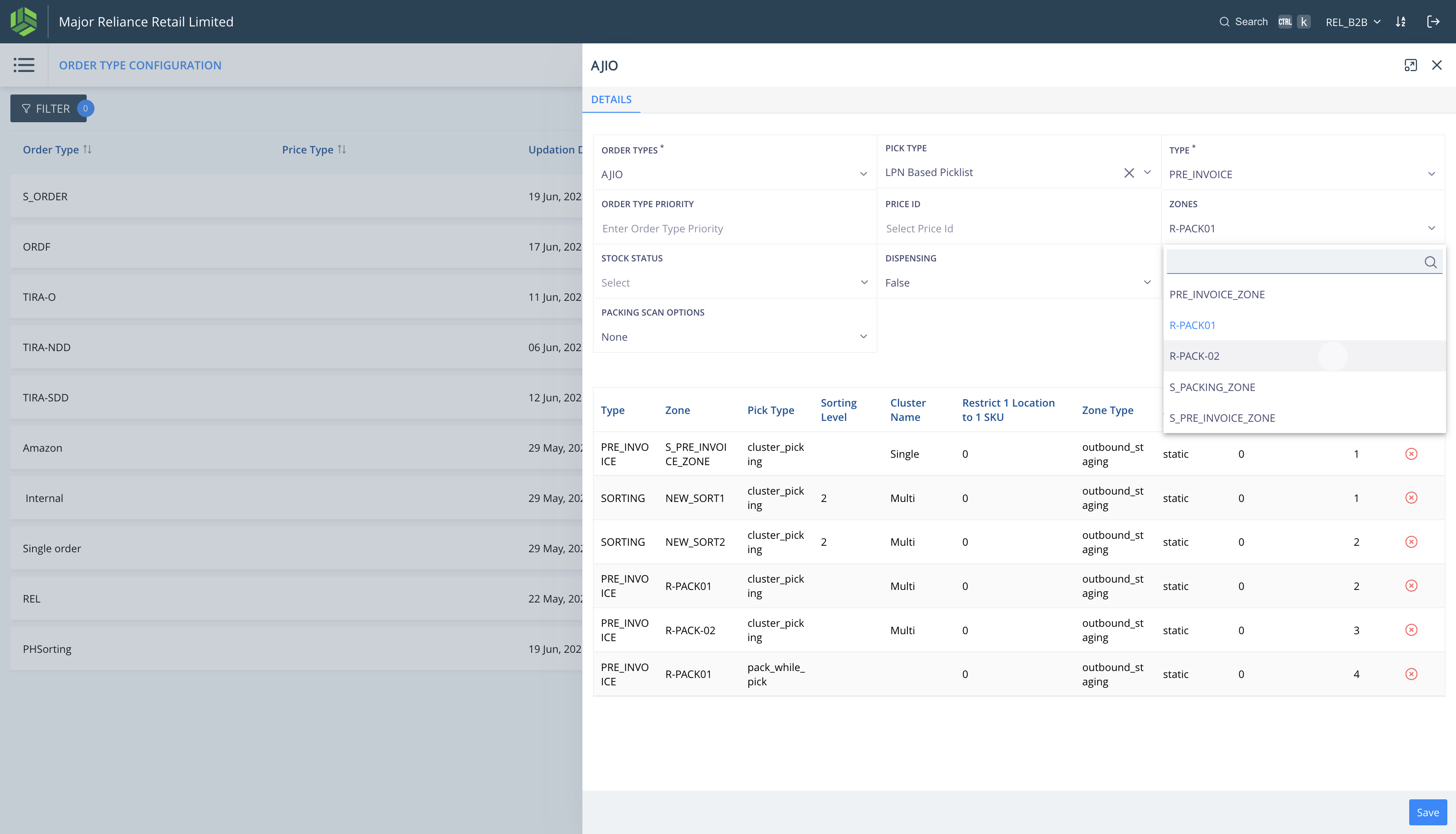The height and width of the screenshot is (834, 1456).
Task: Delete the NEW_SORT2 row
Action: coord(1411,542)
